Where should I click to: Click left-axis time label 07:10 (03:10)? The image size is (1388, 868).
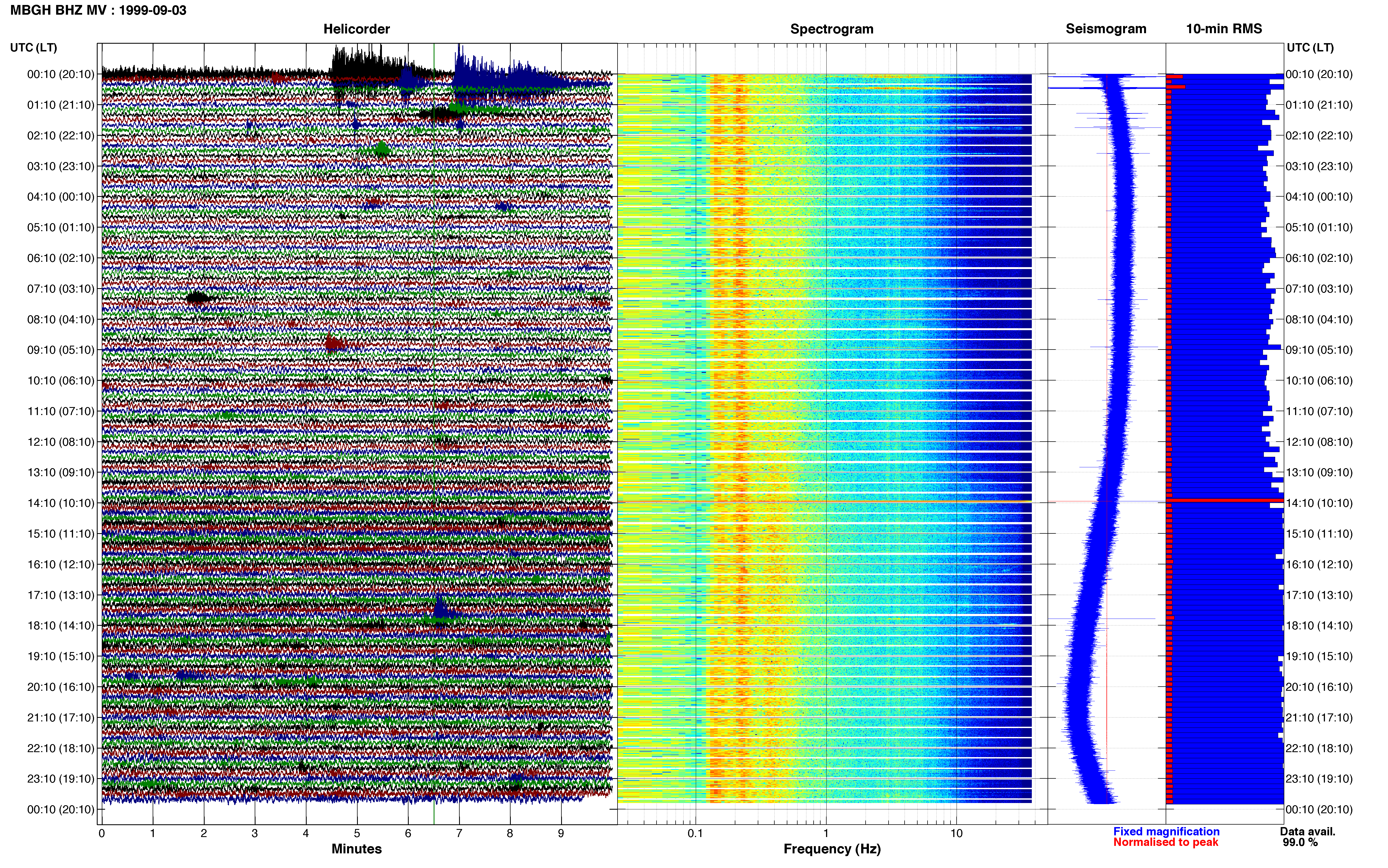61,289
